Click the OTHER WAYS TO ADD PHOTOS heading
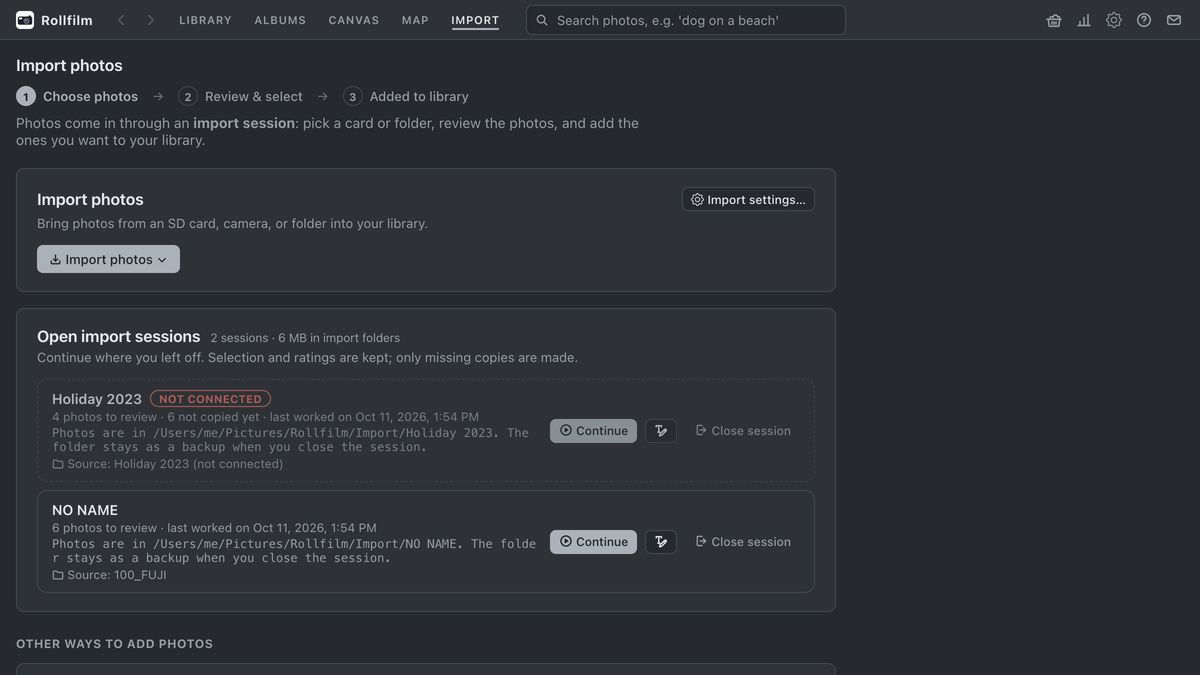Image resolution: width=1200 pixels, height=675 pixels. pos(114,644)
